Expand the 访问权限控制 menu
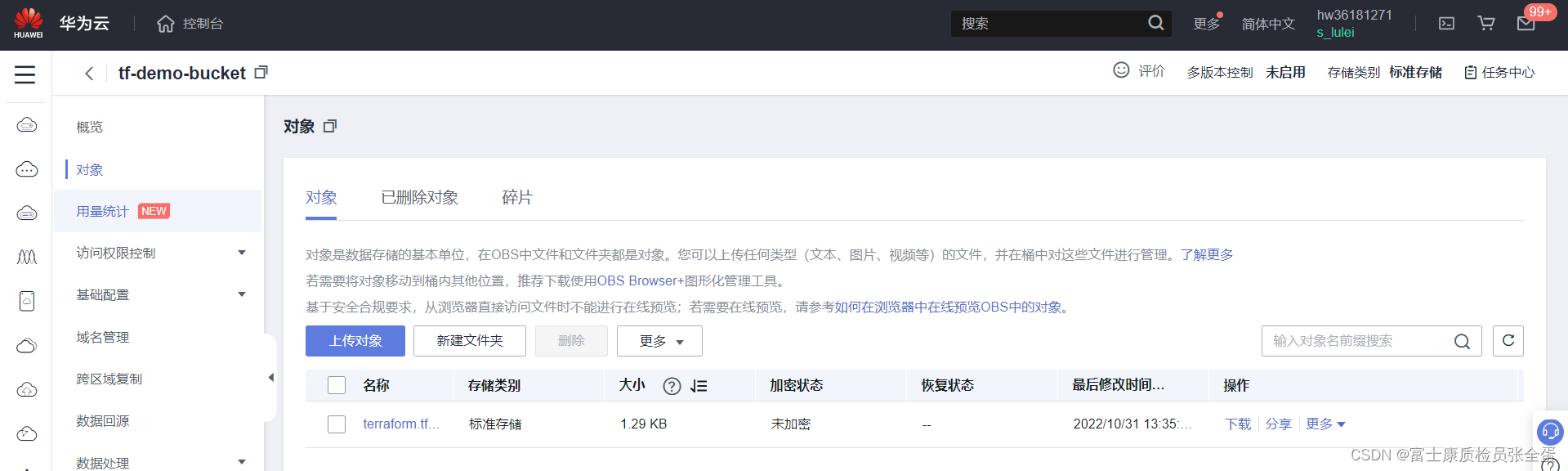The width and height of the screenshot is (1568, 471). tap(242, 253)
